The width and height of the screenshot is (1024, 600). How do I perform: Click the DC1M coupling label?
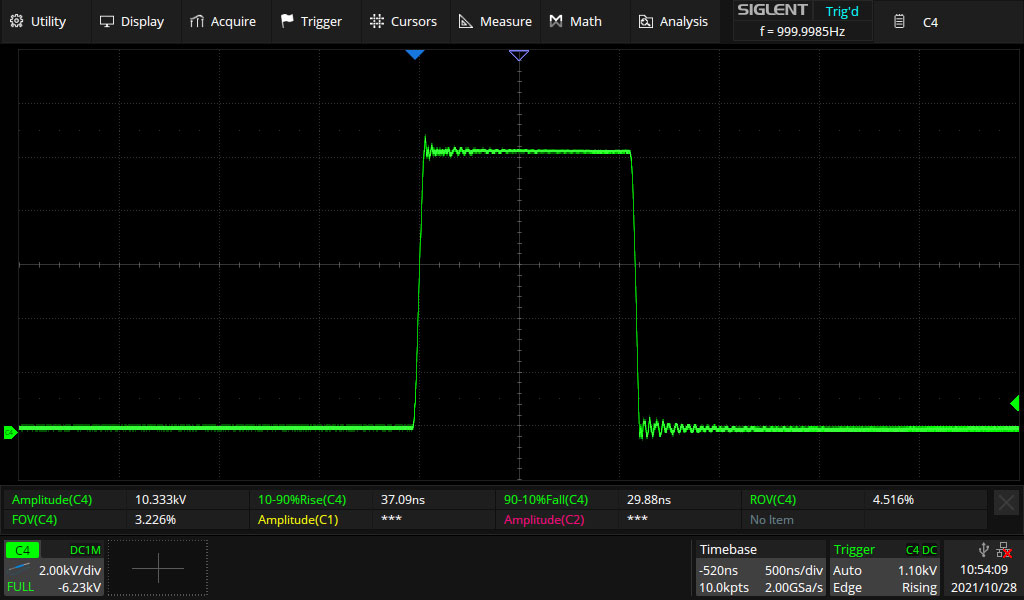click(85, 550)
